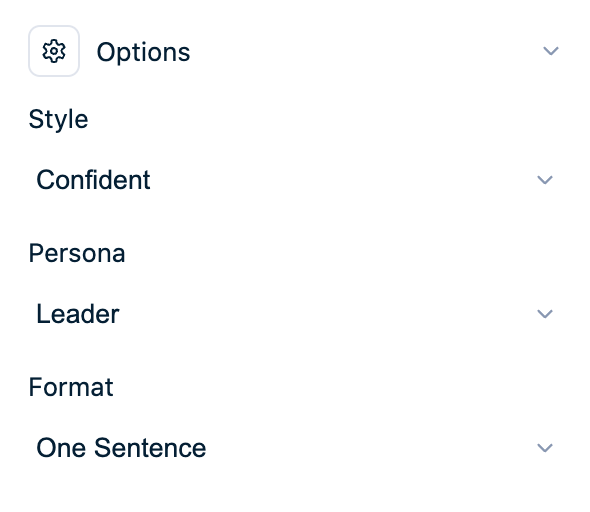Click the gear icon beside Options
The image size is (590, 512).
tap(54, 51)
